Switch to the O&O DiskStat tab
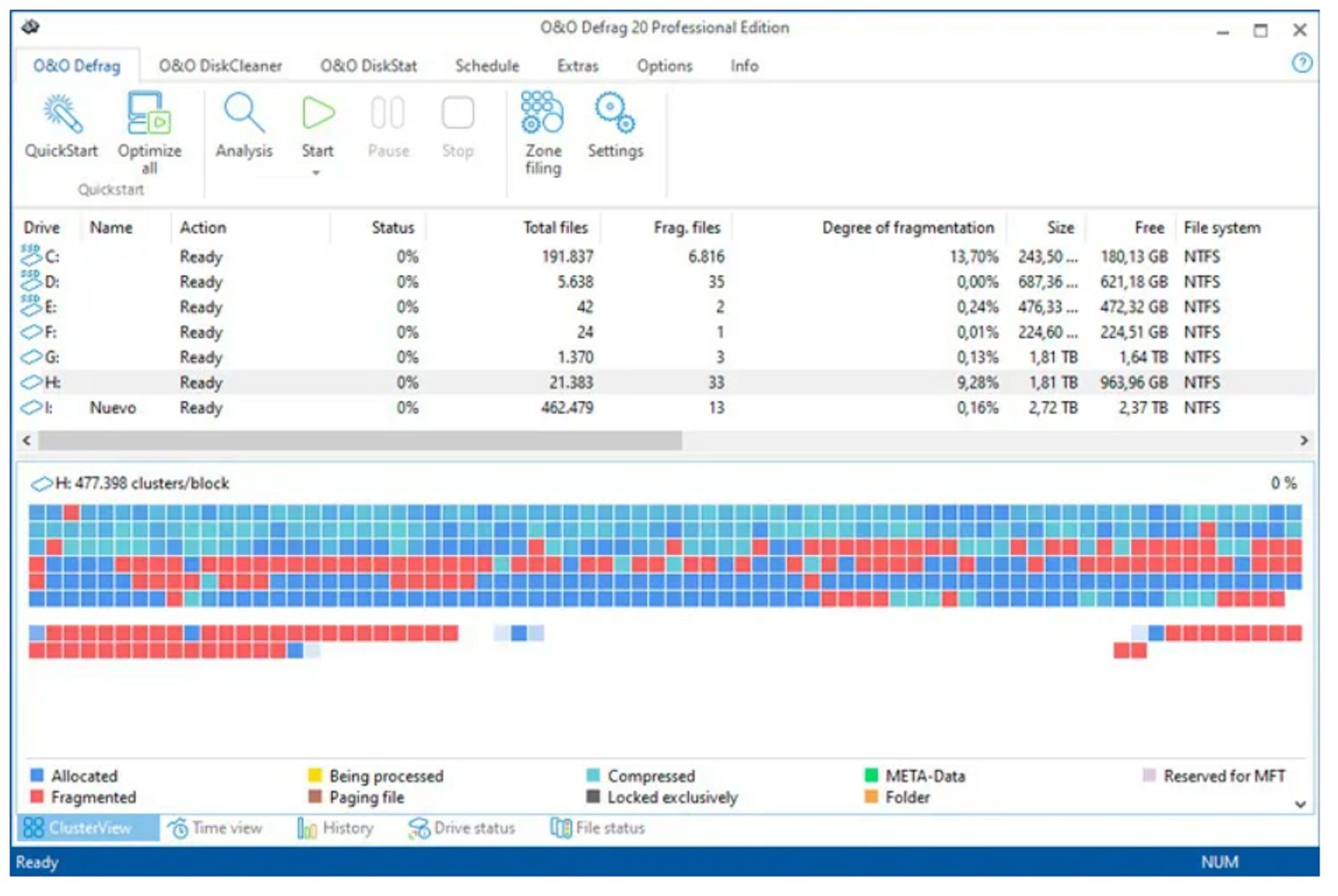 [x=368, y=66]
